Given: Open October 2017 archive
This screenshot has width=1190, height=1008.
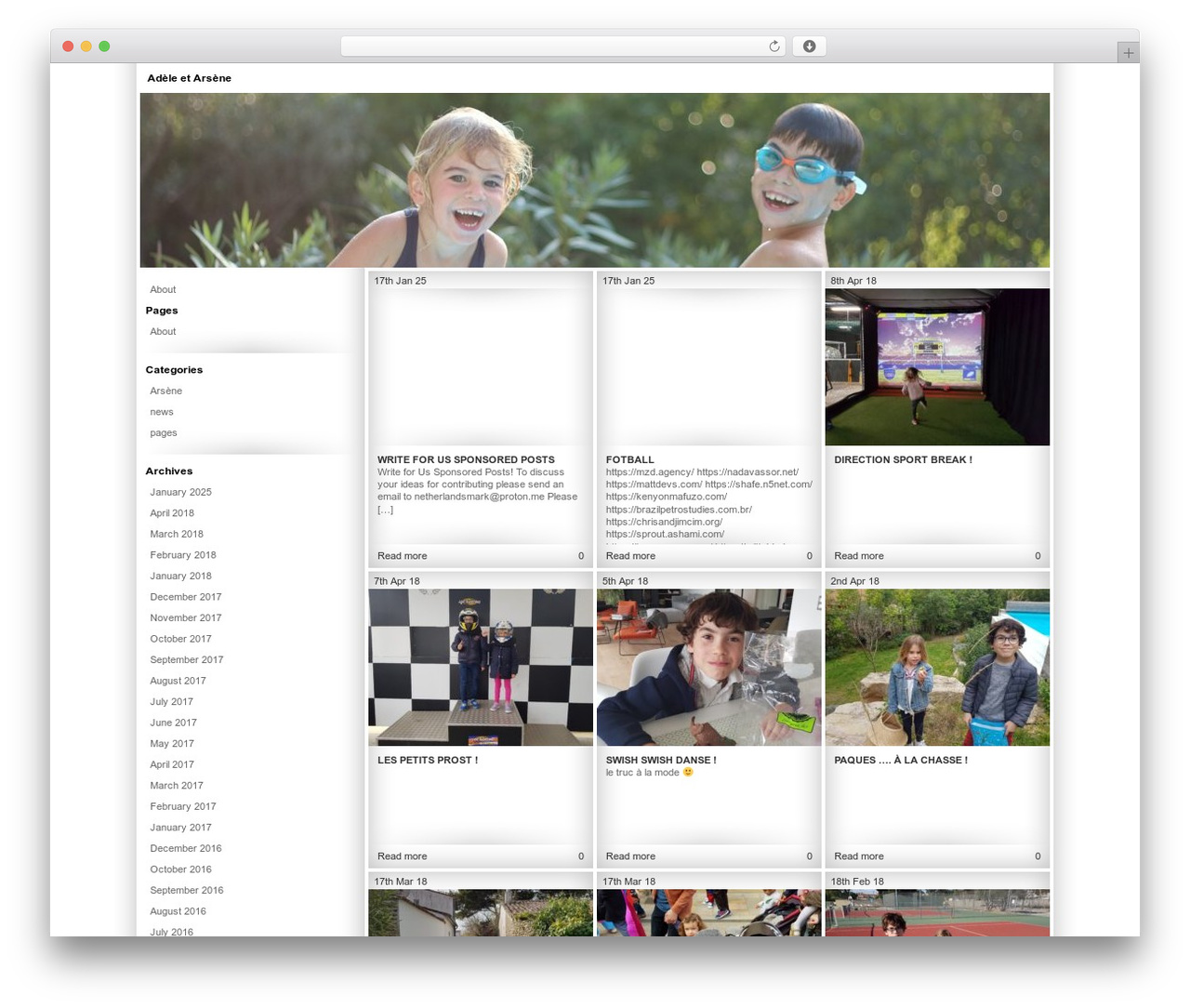Looking at the screenshot, I should (x=181, y=639).
